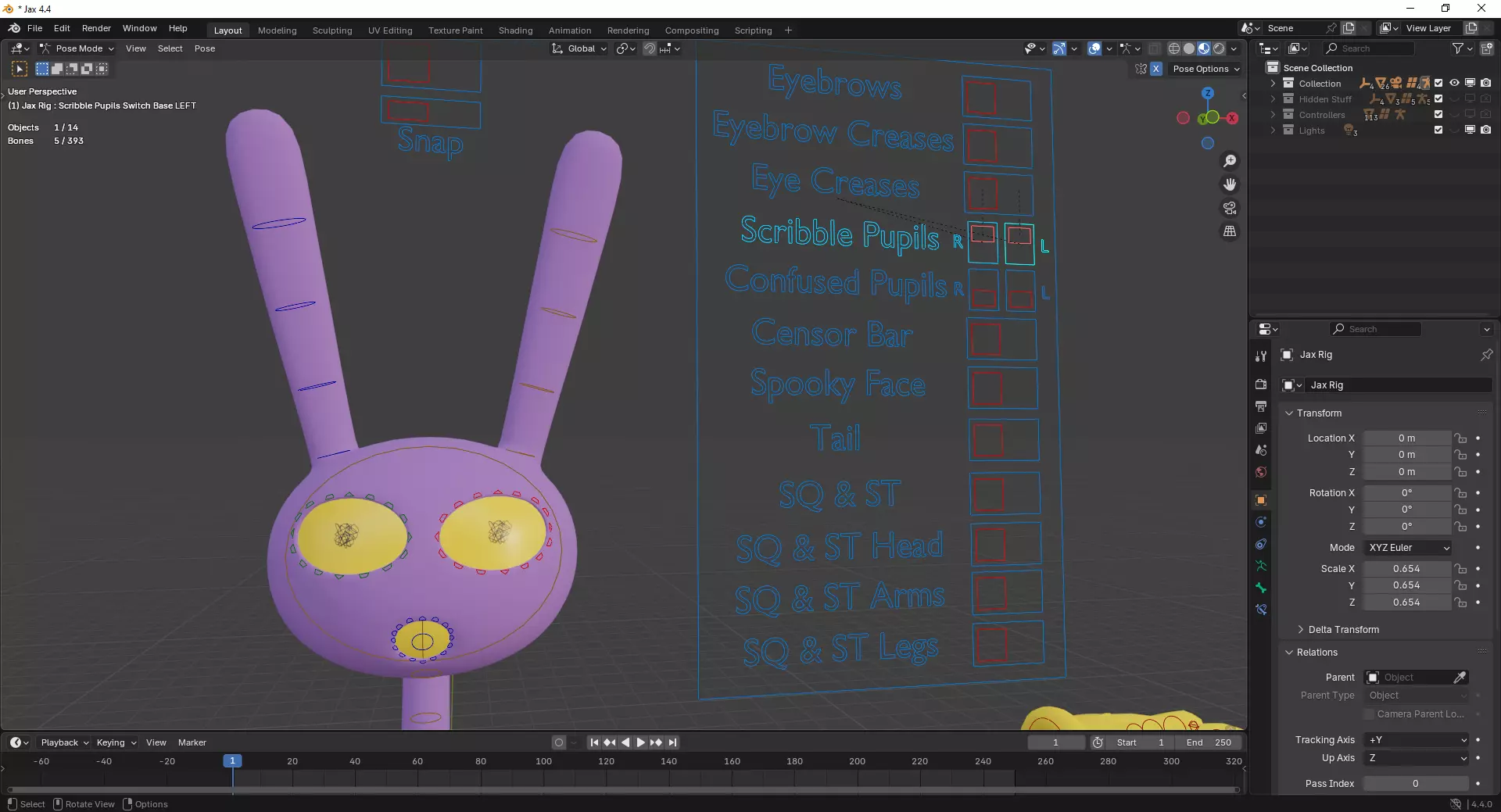
Task: Open the Pose Options dropdown
Action: tap(1206, 69)
